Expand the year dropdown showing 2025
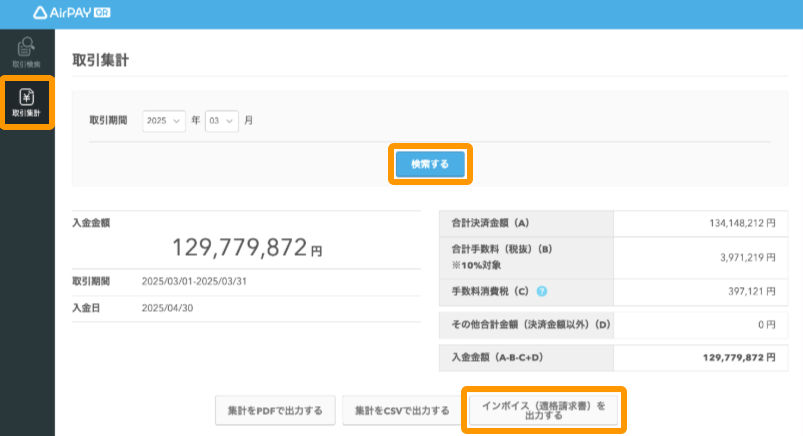The height and width of the screenshot is (436, 803). click(x=164, y=120)
